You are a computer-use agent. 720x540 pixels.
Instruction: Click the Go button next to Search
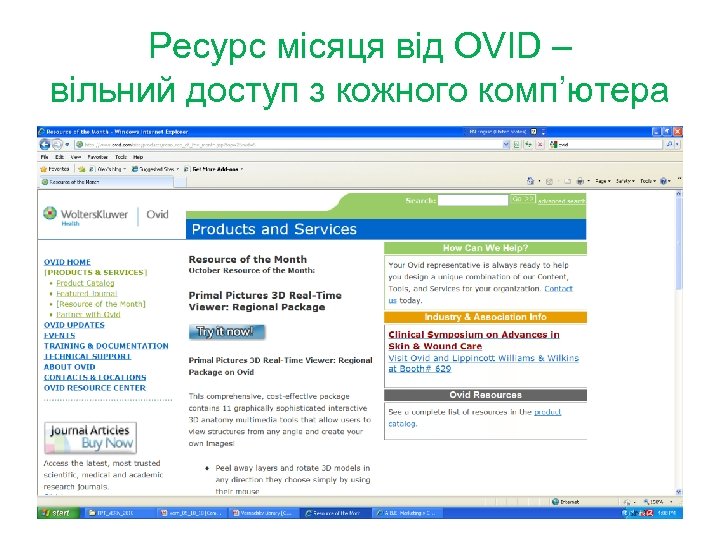tap(523, 200)
